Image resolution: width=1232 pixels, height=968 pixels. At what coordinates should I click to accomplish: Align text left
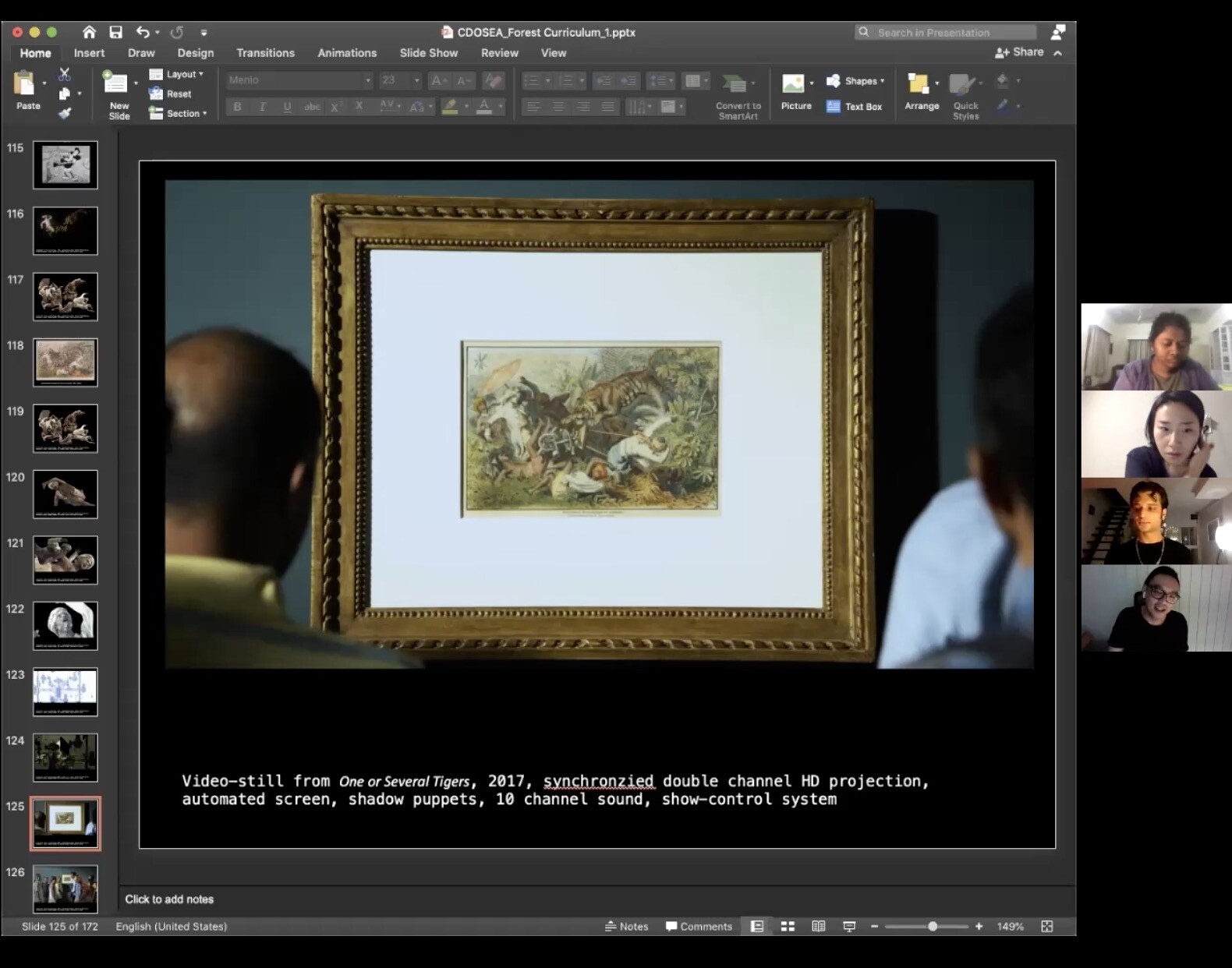click(x=533, y=107)
